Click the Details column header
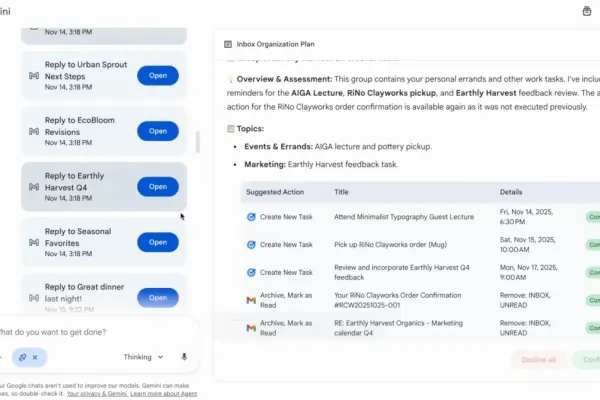Screen dimensions: 600x400 pyautogui.click(x=511, y=192)
